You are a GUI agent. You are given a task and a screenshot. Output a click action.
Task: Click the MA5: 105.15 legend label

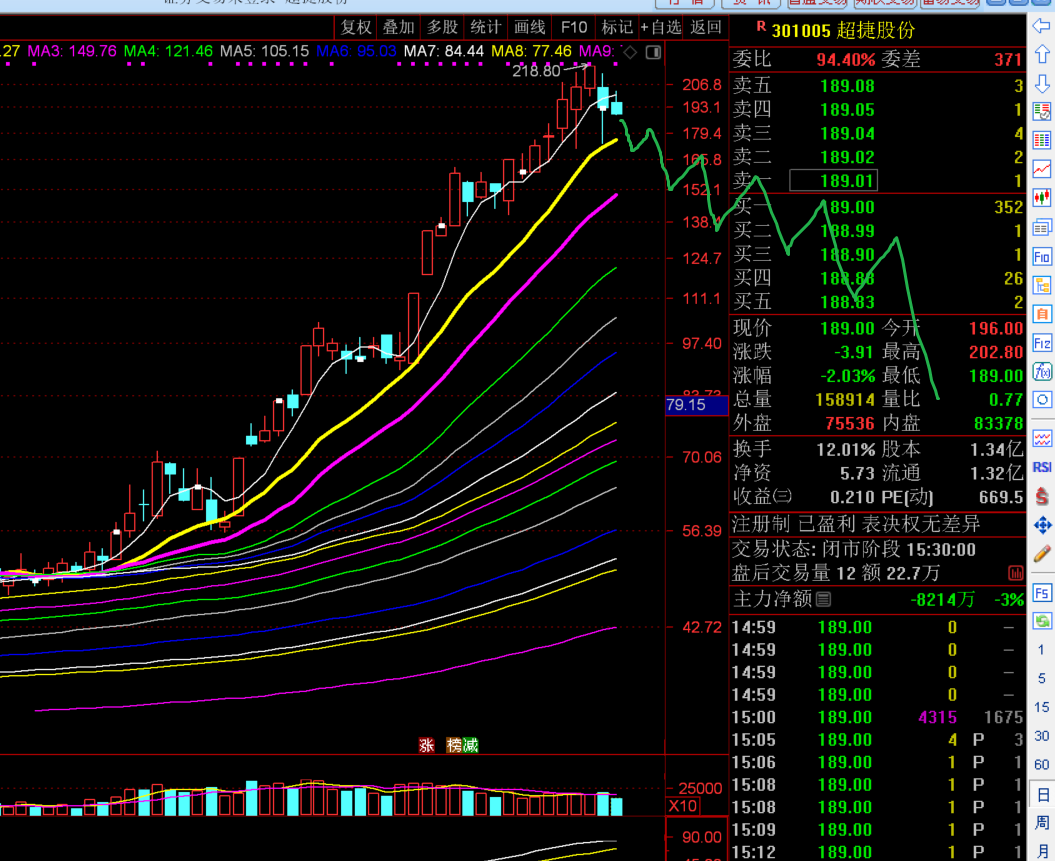coord(264,51)
